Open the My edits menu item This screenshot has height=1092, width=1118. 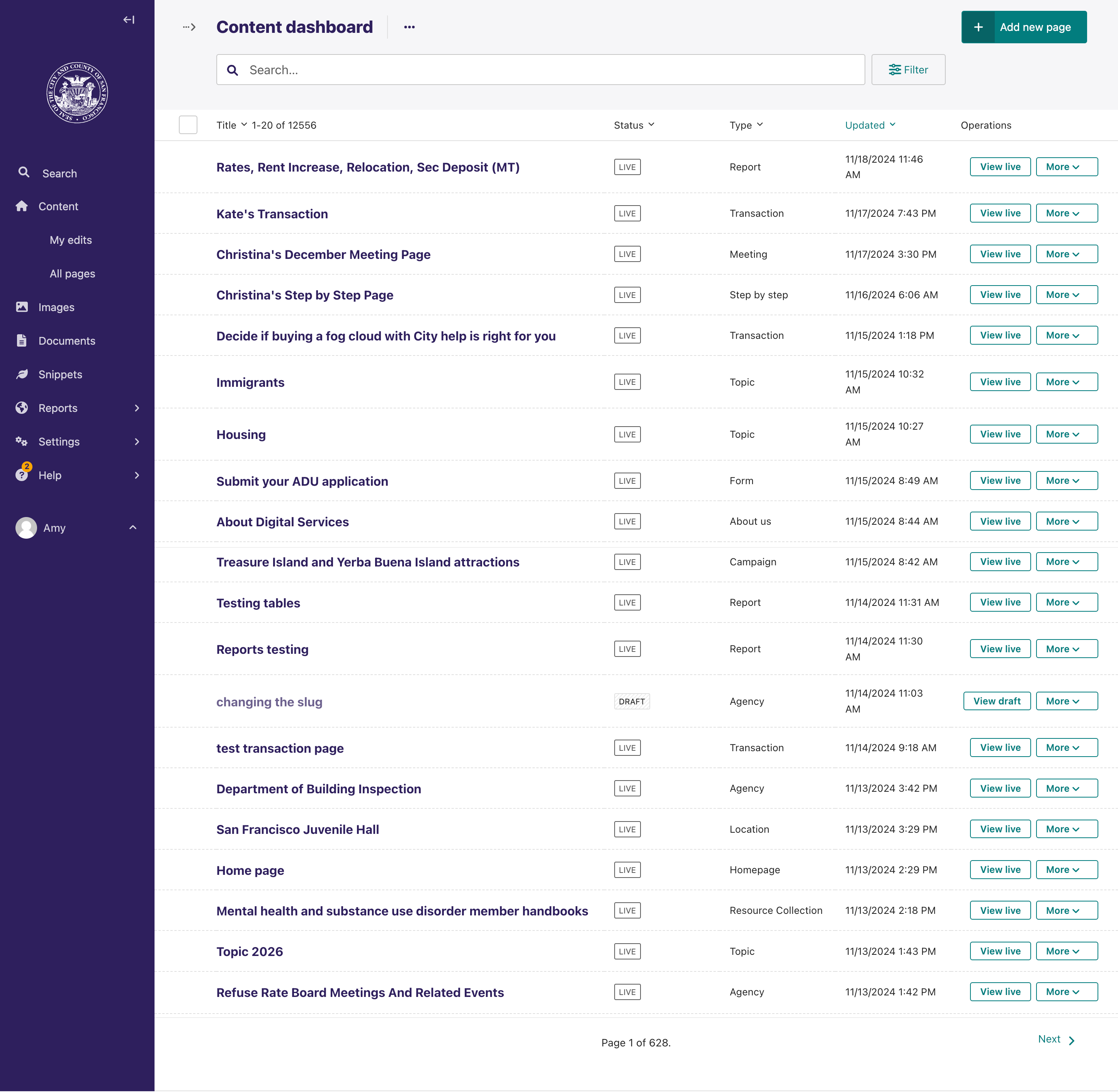pyautogui.click(x=71, y=240)
